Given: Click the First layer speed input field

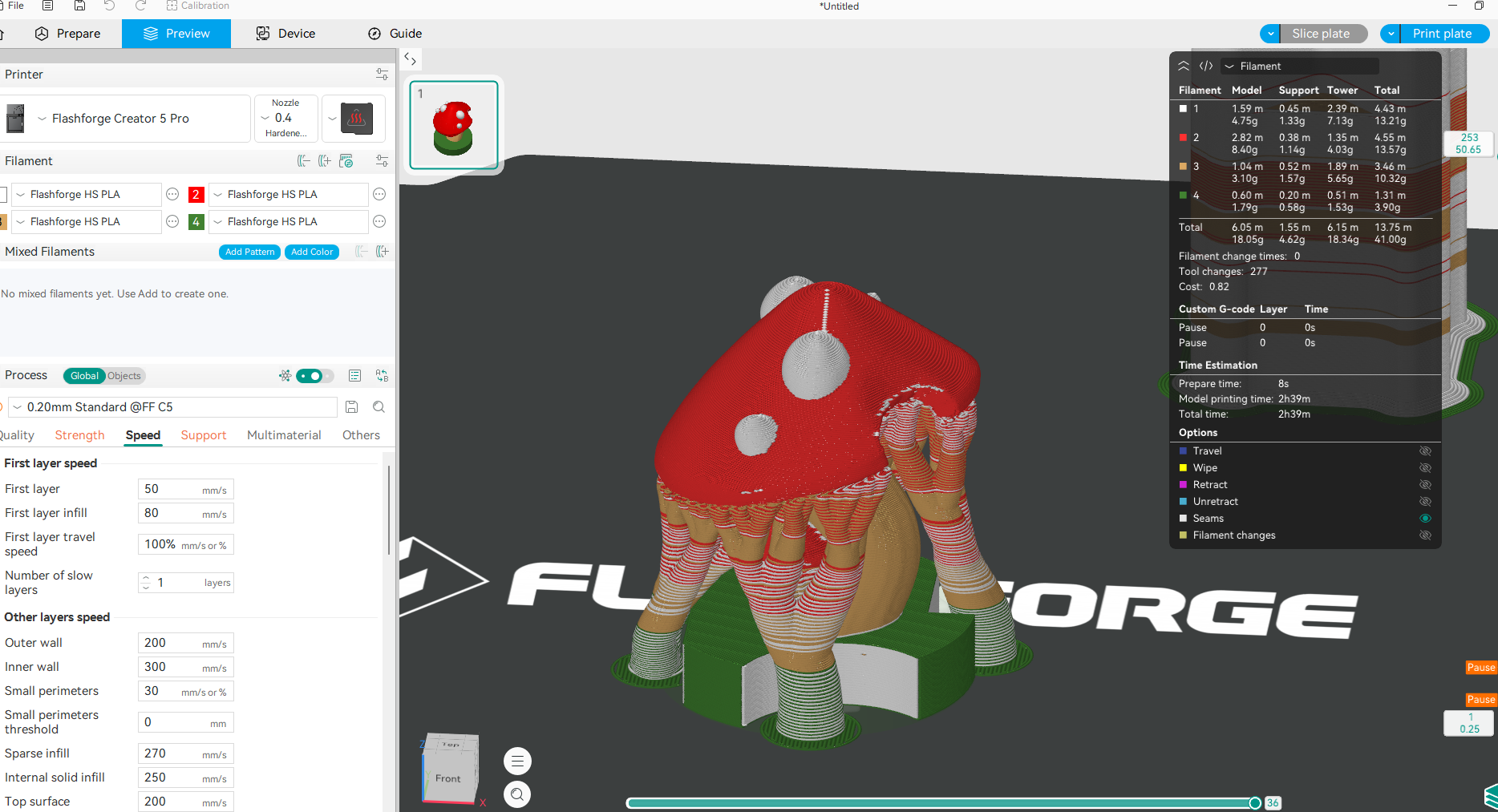Looking at the screenshot, I should [185, 489].
